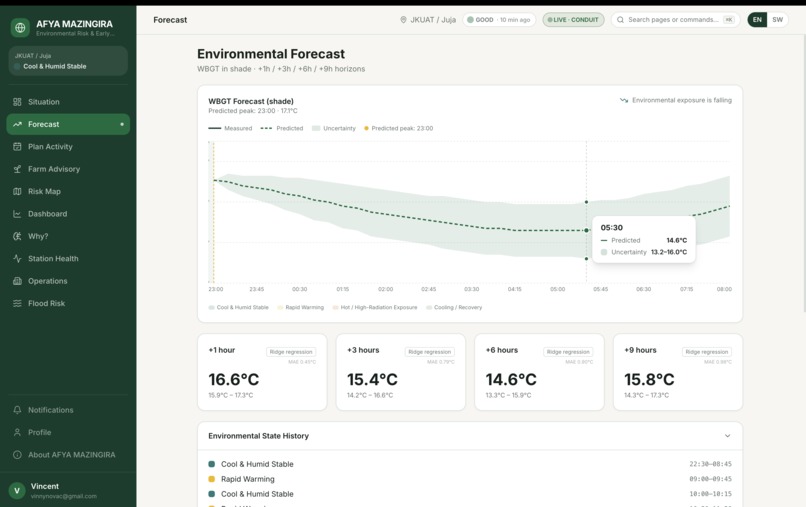The width and height of the screenshot is (806, 507).
Task: Open Notifications link in sidebar
Action: [x=68, y=410]
